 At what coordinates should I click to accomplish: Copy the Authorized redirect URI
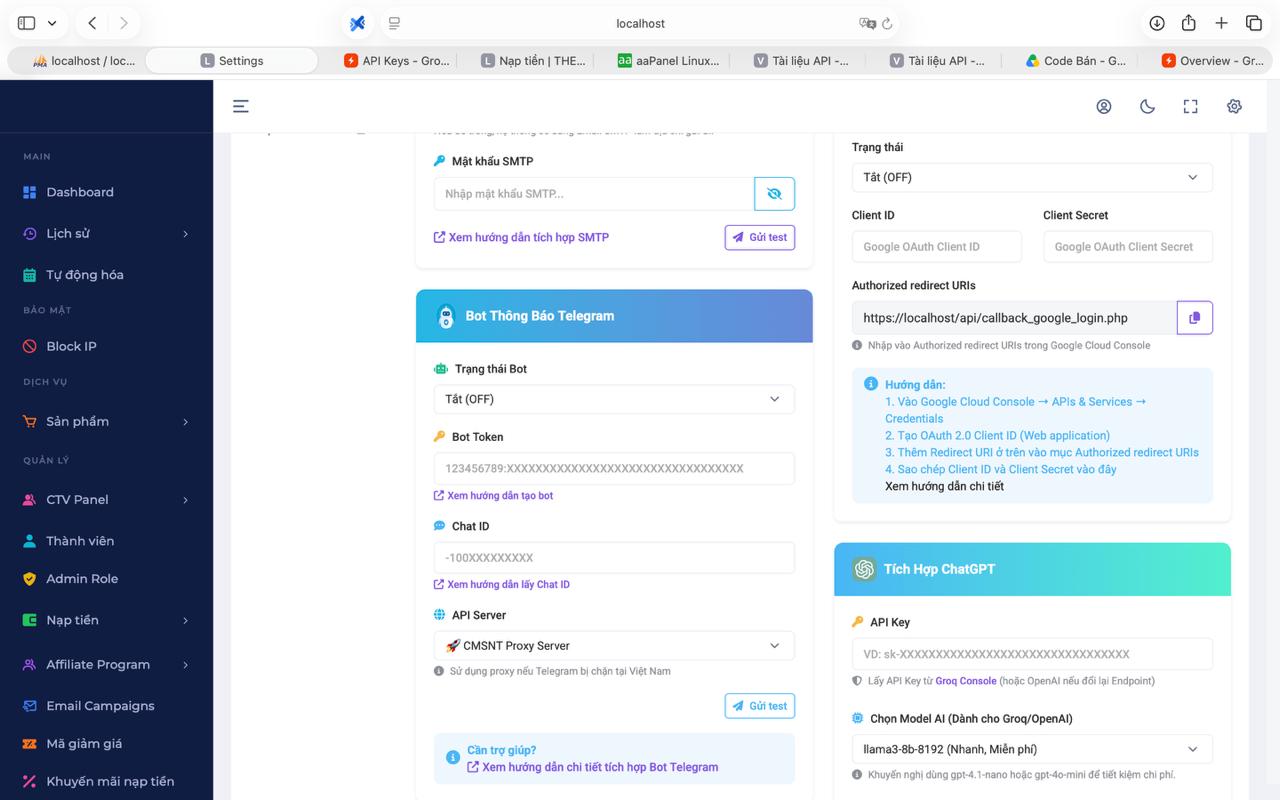pos(1194,318)
